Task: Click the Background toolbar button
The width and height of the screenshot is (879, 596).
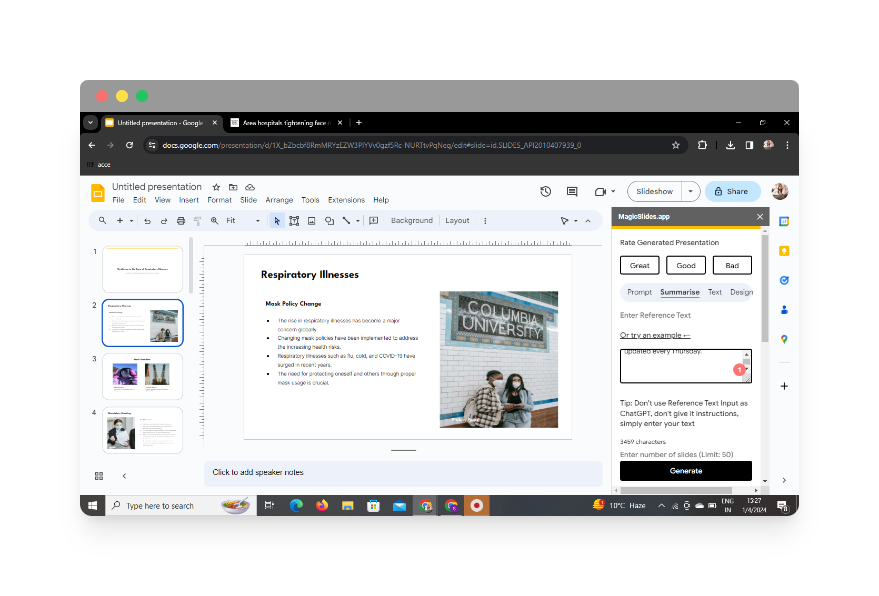Action: pyautogui.click(x=411, y=221)
